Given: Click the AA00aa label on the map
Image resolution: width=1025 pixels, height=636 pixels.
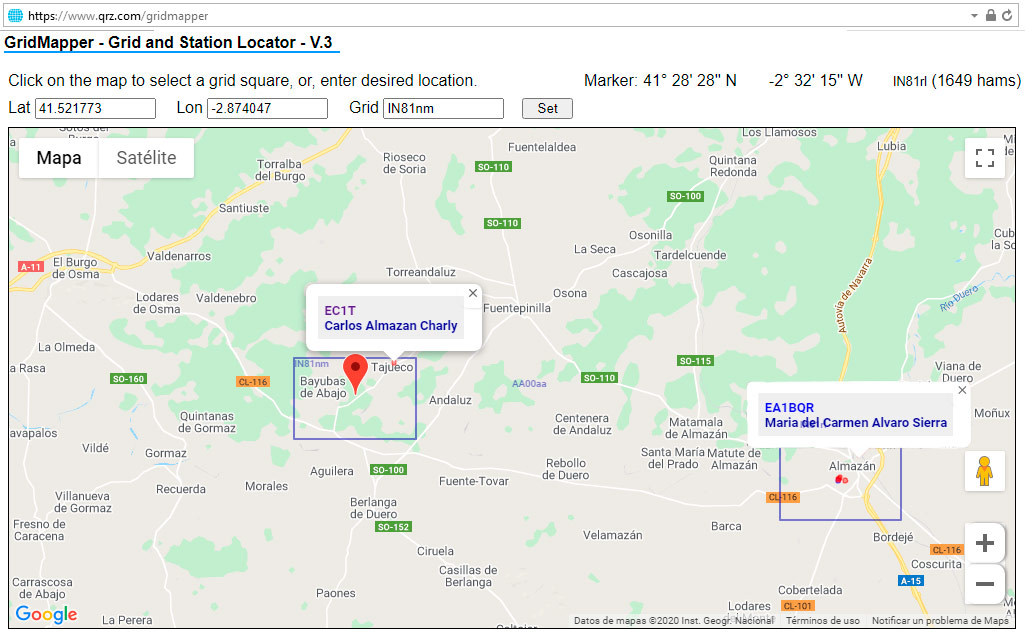Looking at the screenshot, I should [529, 384].
